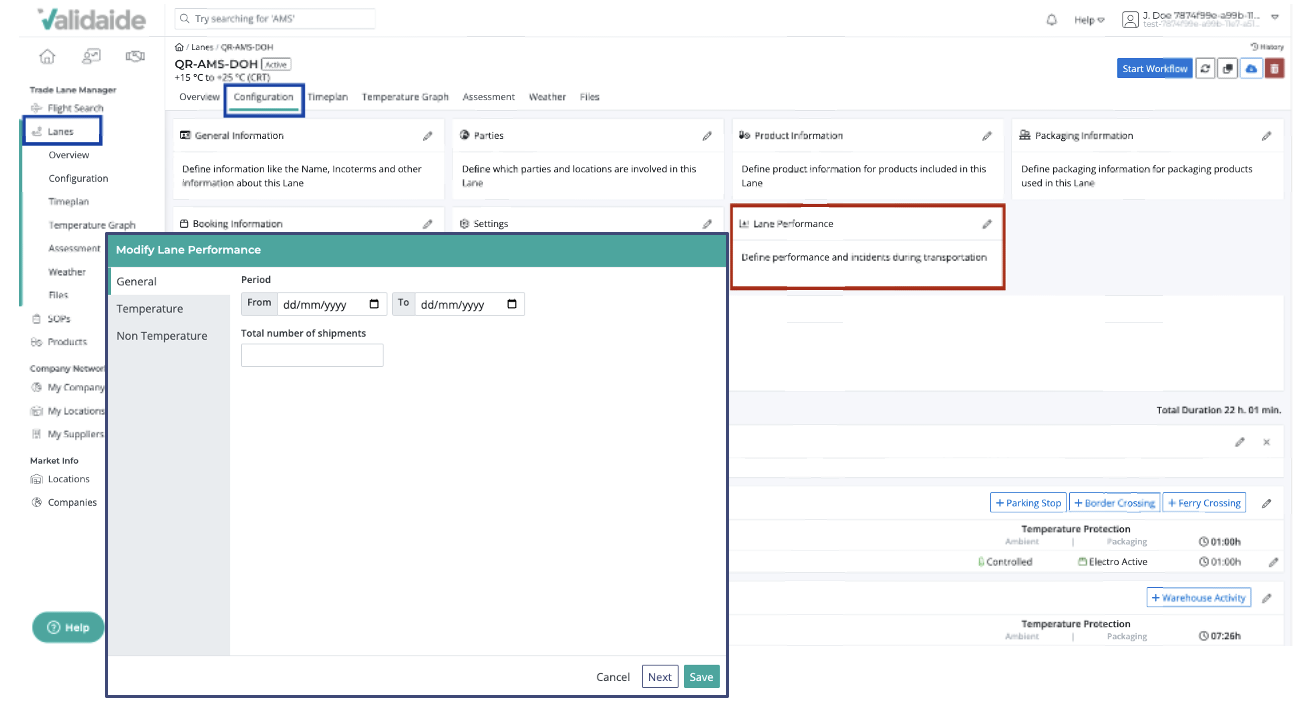This screenshot has height=718, width=1300.
Task: Open the History link near top right
Action: pyautogui.click(x=1266, y=46)
